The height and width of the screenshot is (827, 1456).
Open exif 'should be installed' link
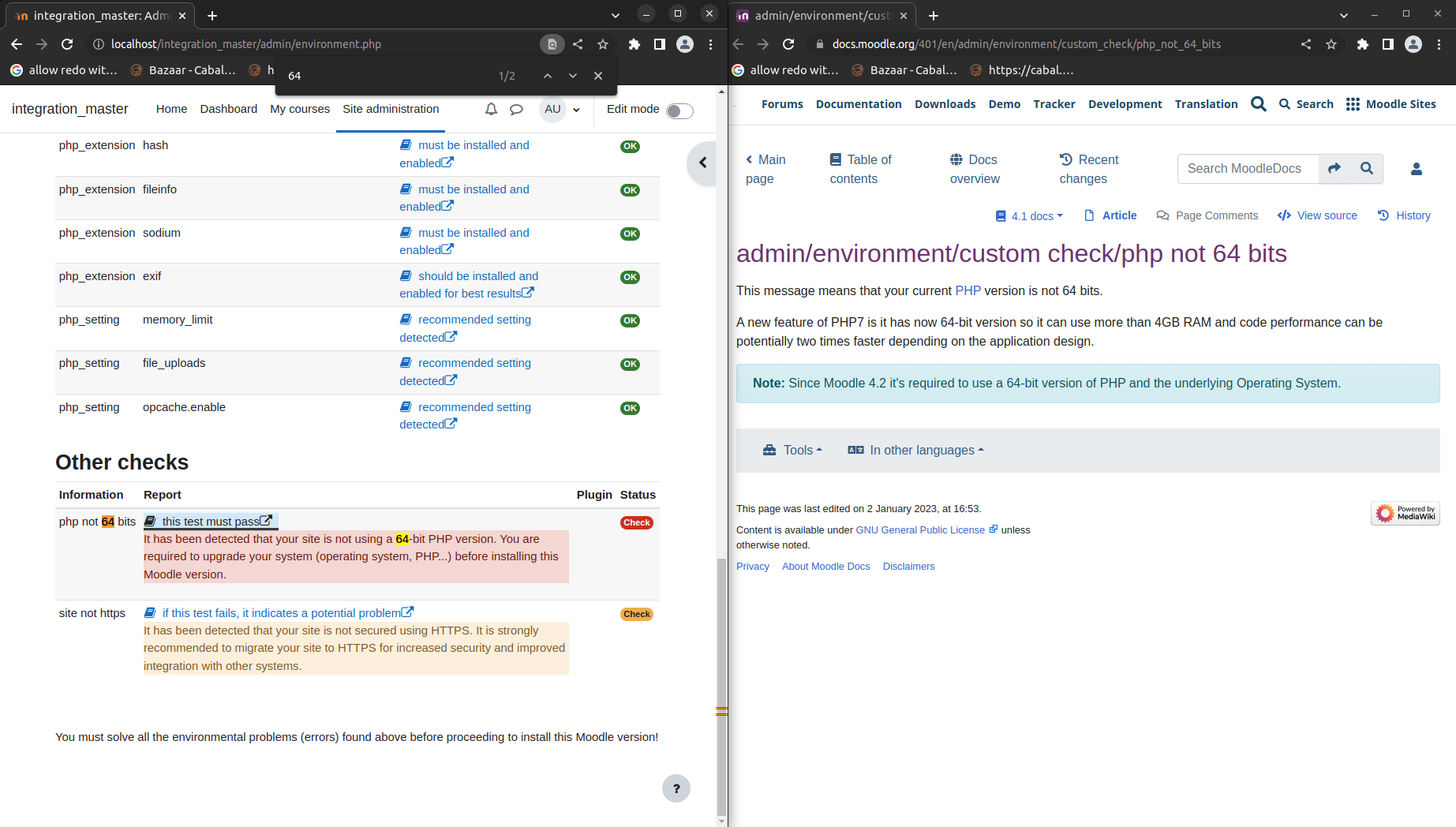pos(469,285)
